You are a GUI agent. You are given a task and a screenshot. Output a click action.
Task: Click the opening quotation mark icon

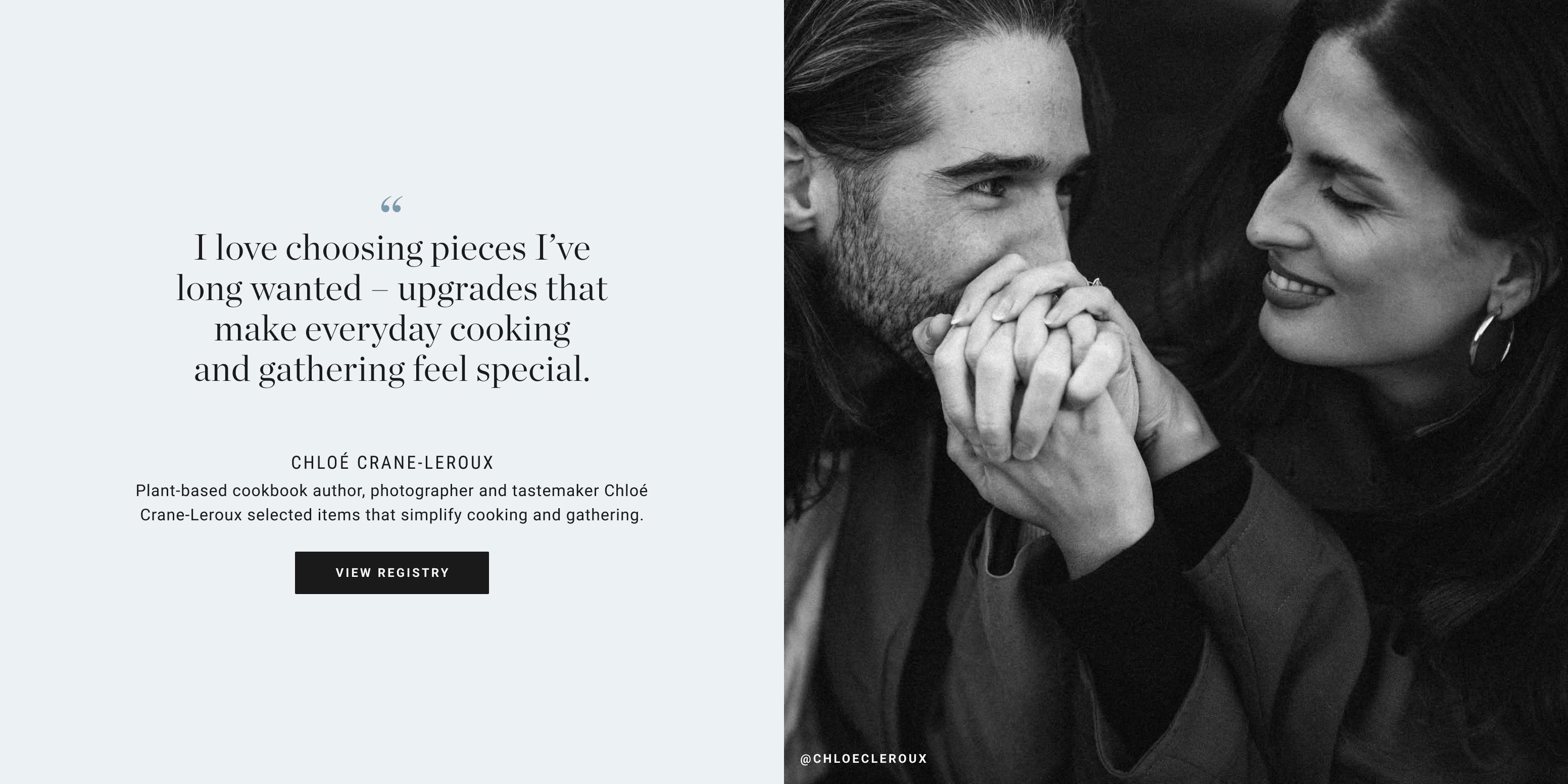coord(391,205)
